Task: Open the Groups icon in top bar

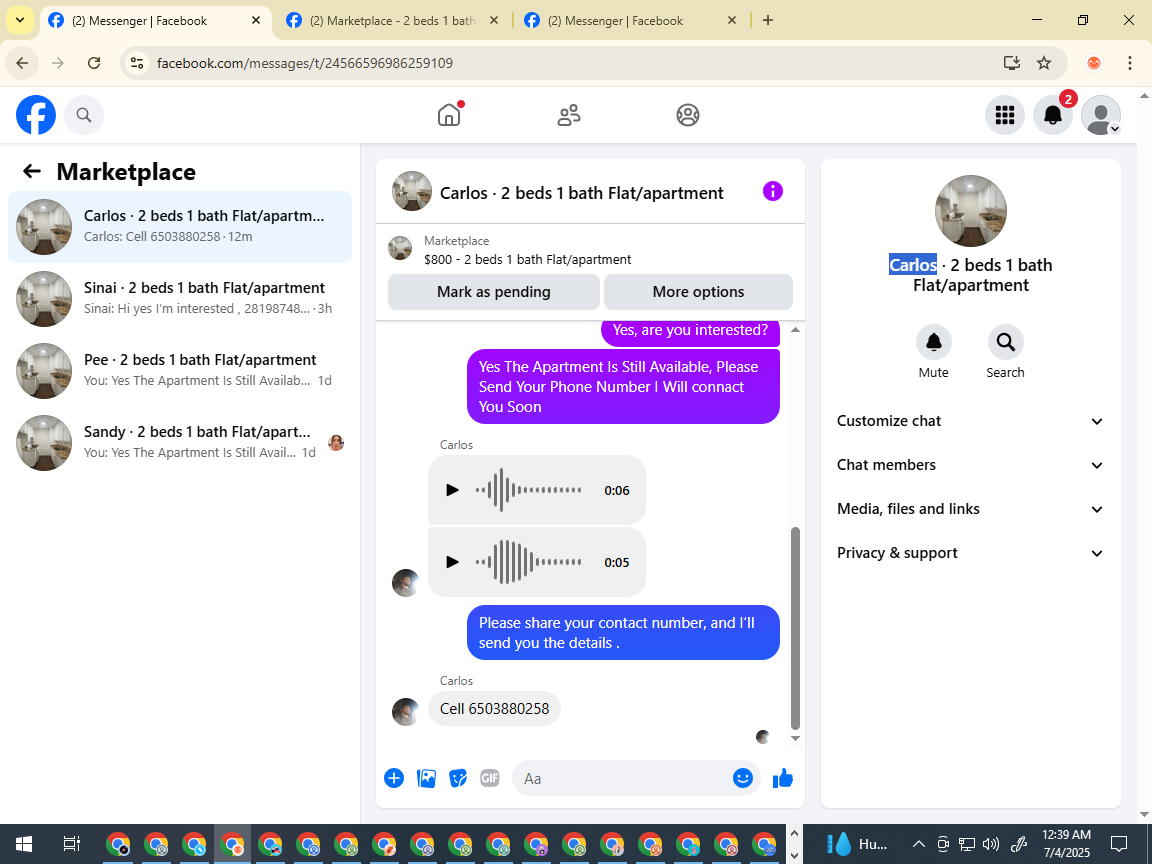Action: point(688,115)
